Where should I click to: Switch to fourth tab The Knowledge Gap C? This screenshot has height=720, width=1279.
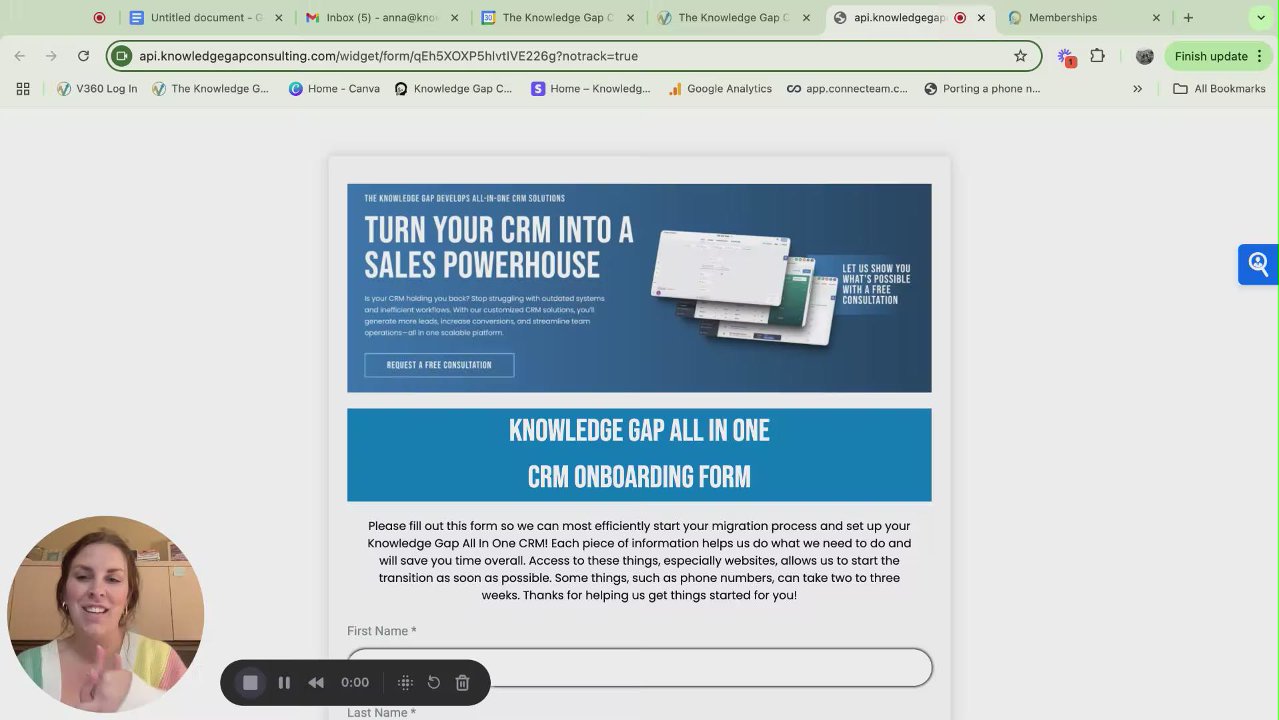[734, 17]
